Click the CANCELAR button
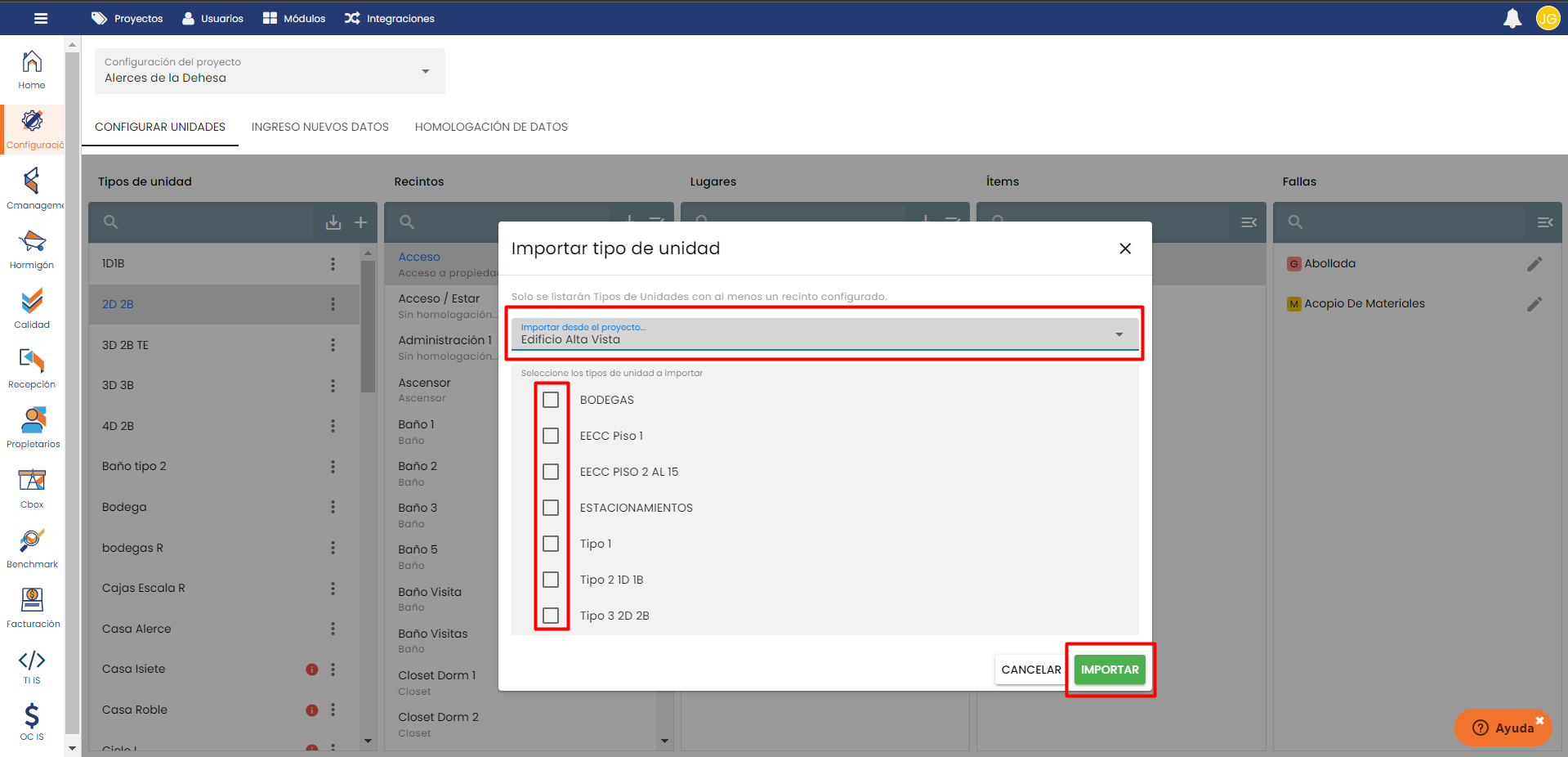 click(x=1030, y=670)
